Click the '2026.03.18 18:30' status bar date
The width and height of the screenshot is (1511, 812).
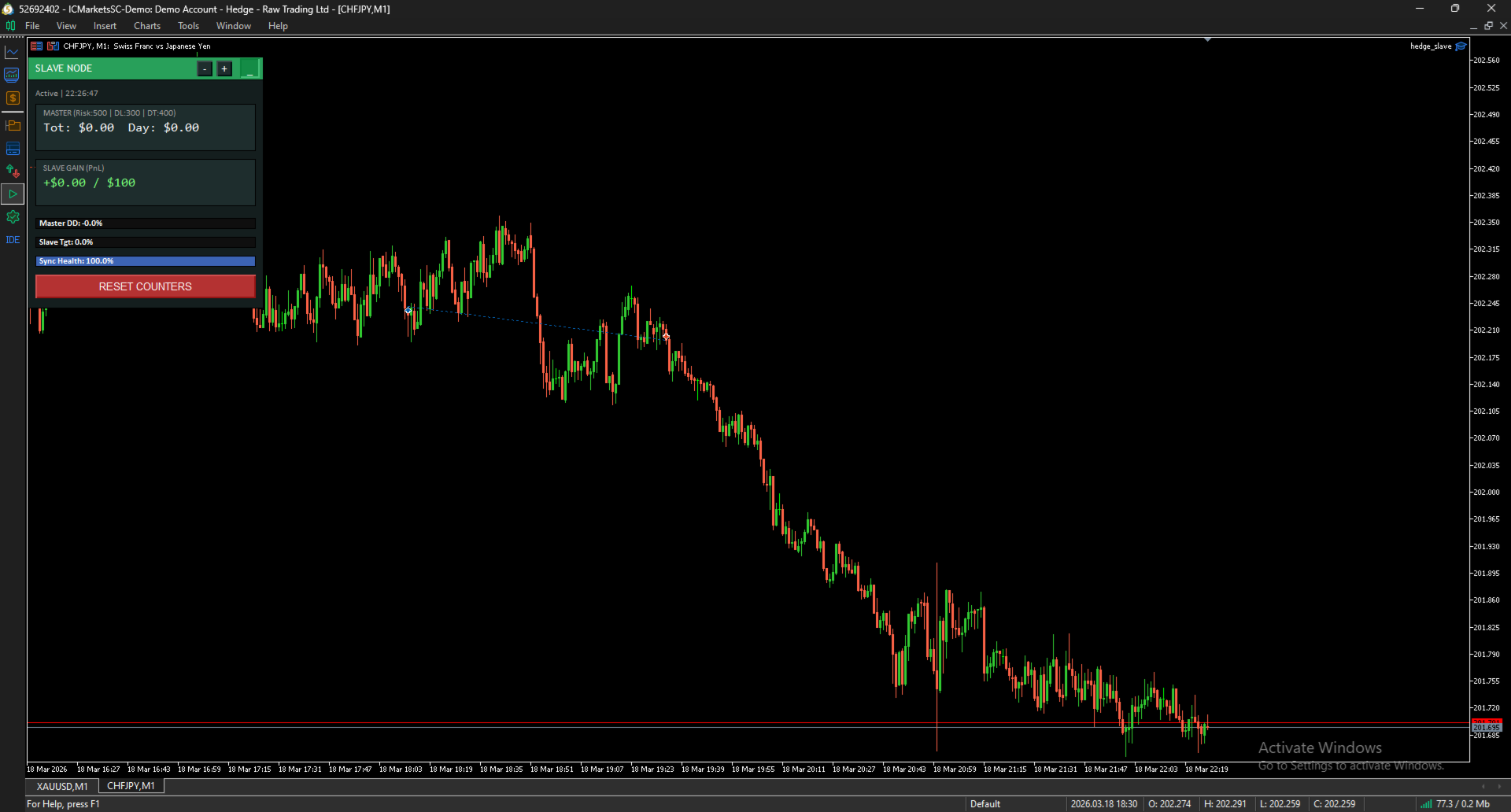pyautogui.click(x=1104, y=804)
